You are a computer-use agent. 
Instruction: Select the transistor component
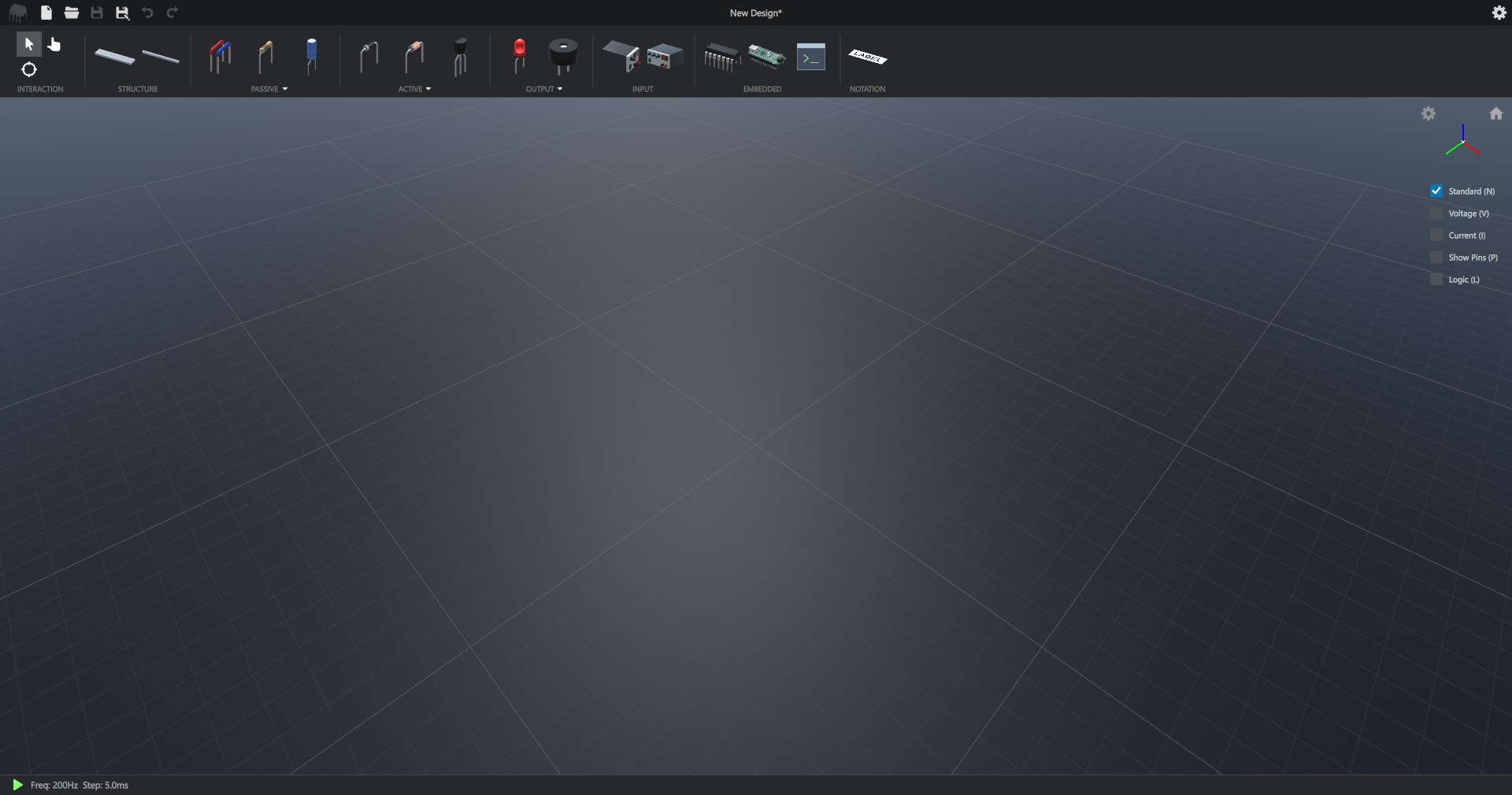pos(461,56)
